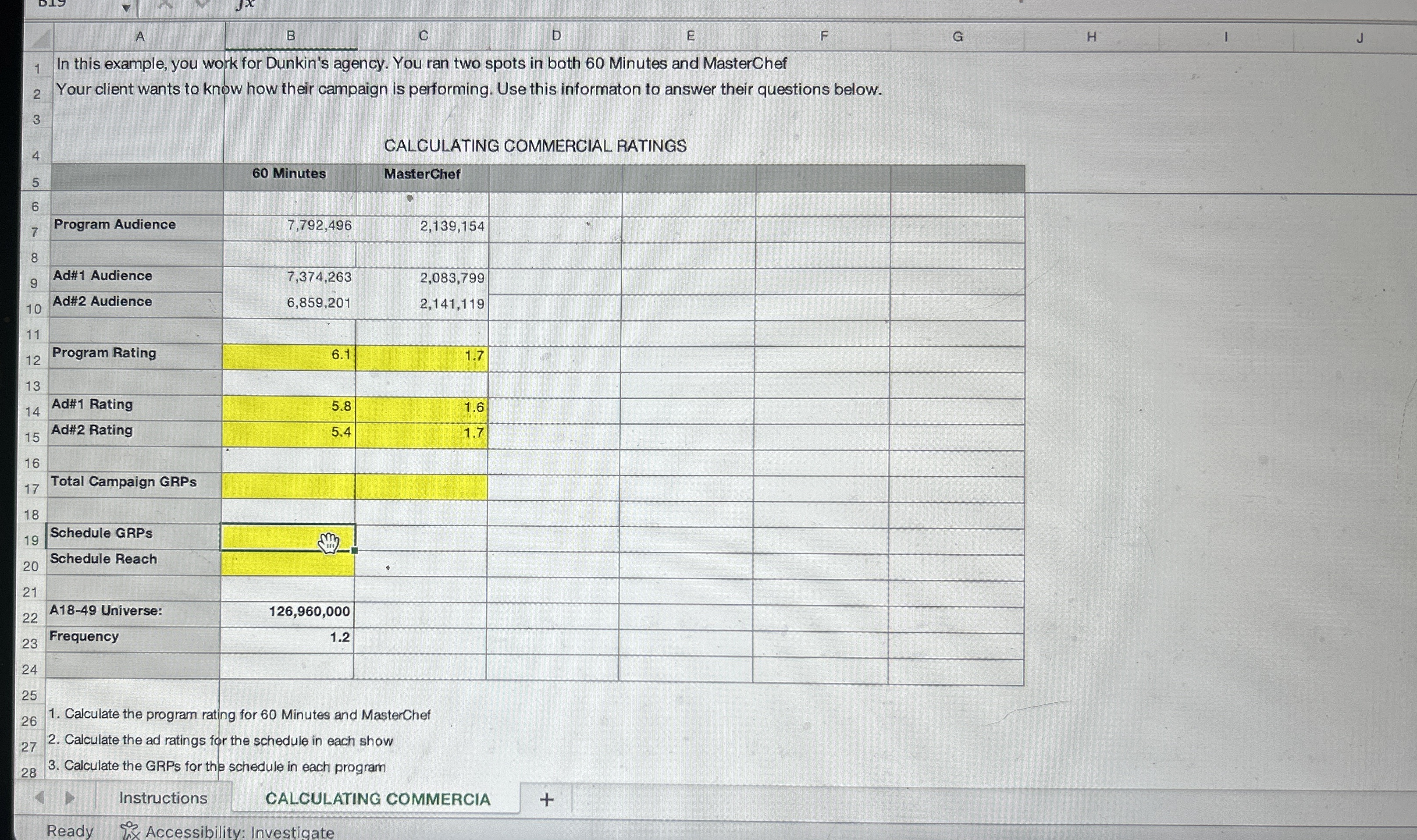
Task: Click the Insert Function fx icon
Action: tap(245, 4)
